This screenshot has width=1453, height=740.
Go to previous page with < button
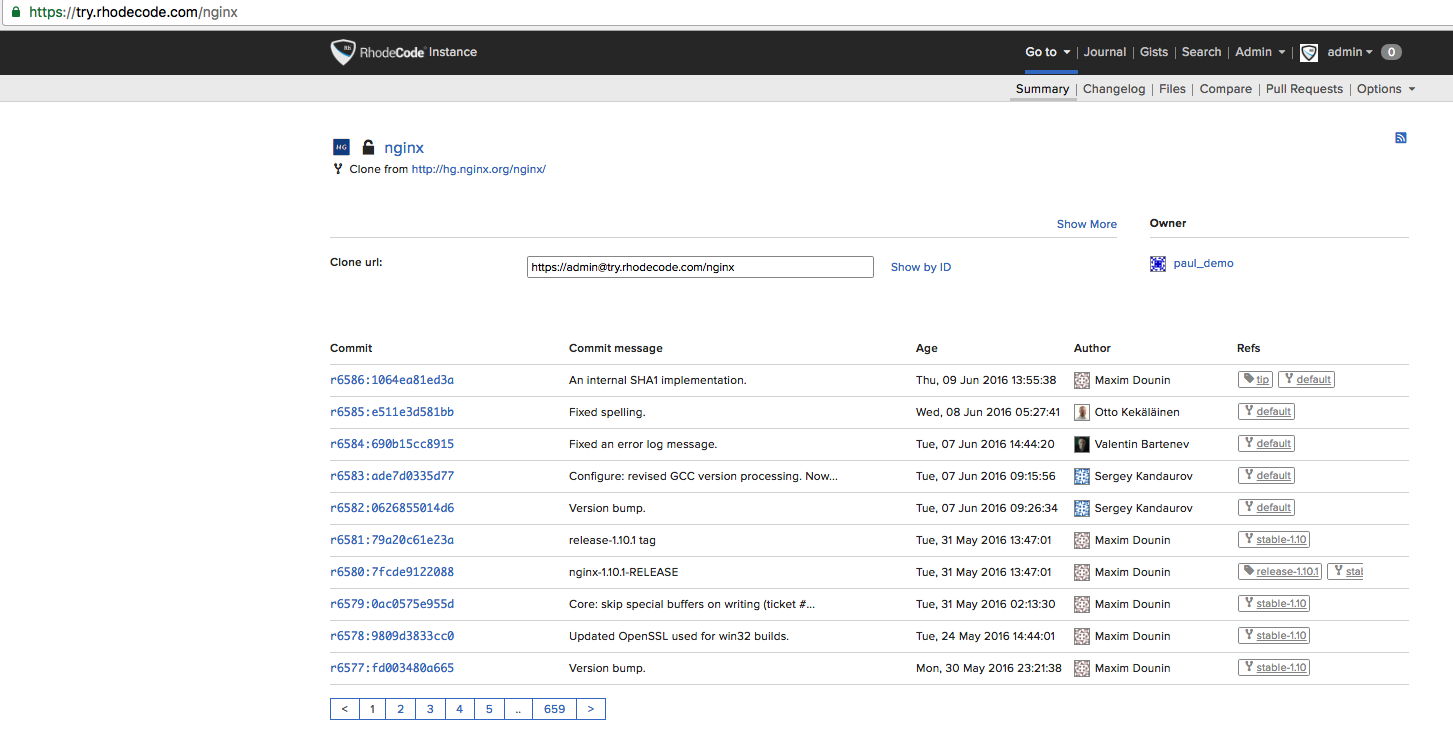[344, 709]
